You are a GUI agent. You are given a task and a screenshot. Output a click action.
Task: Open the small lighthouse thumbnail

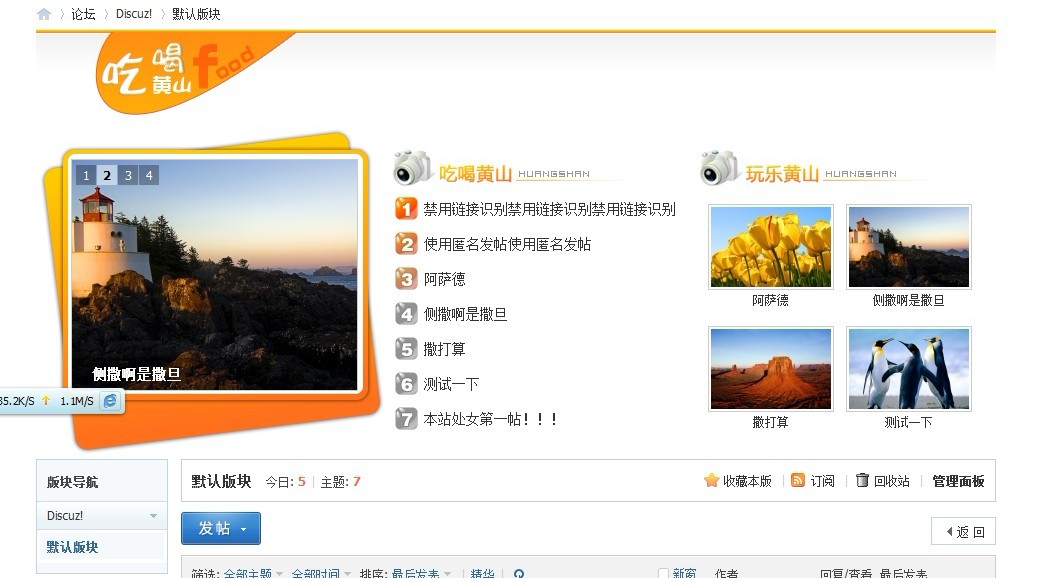point(909,247)
